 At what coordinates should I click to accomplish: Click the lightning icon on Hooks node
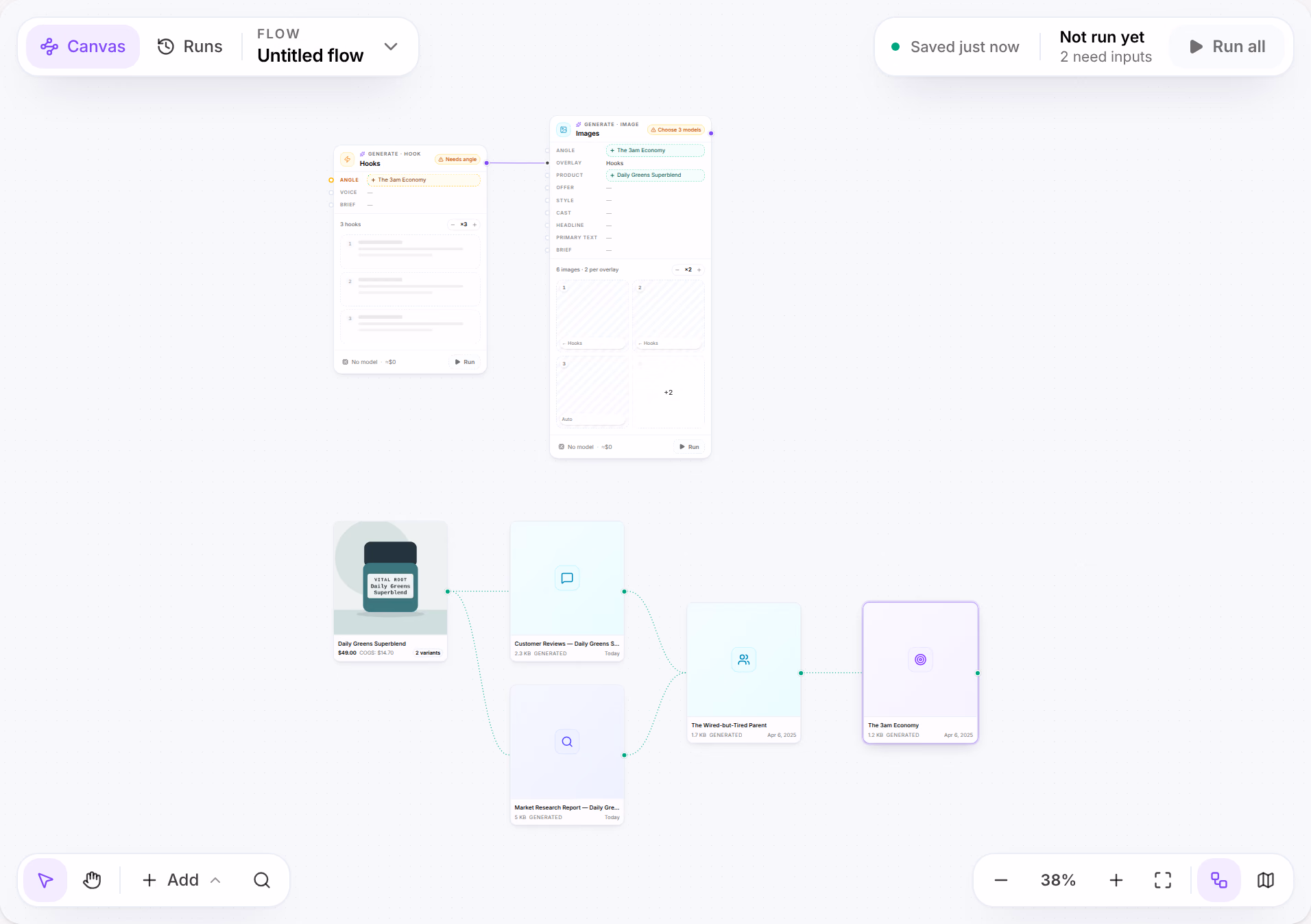click(348, 159)
